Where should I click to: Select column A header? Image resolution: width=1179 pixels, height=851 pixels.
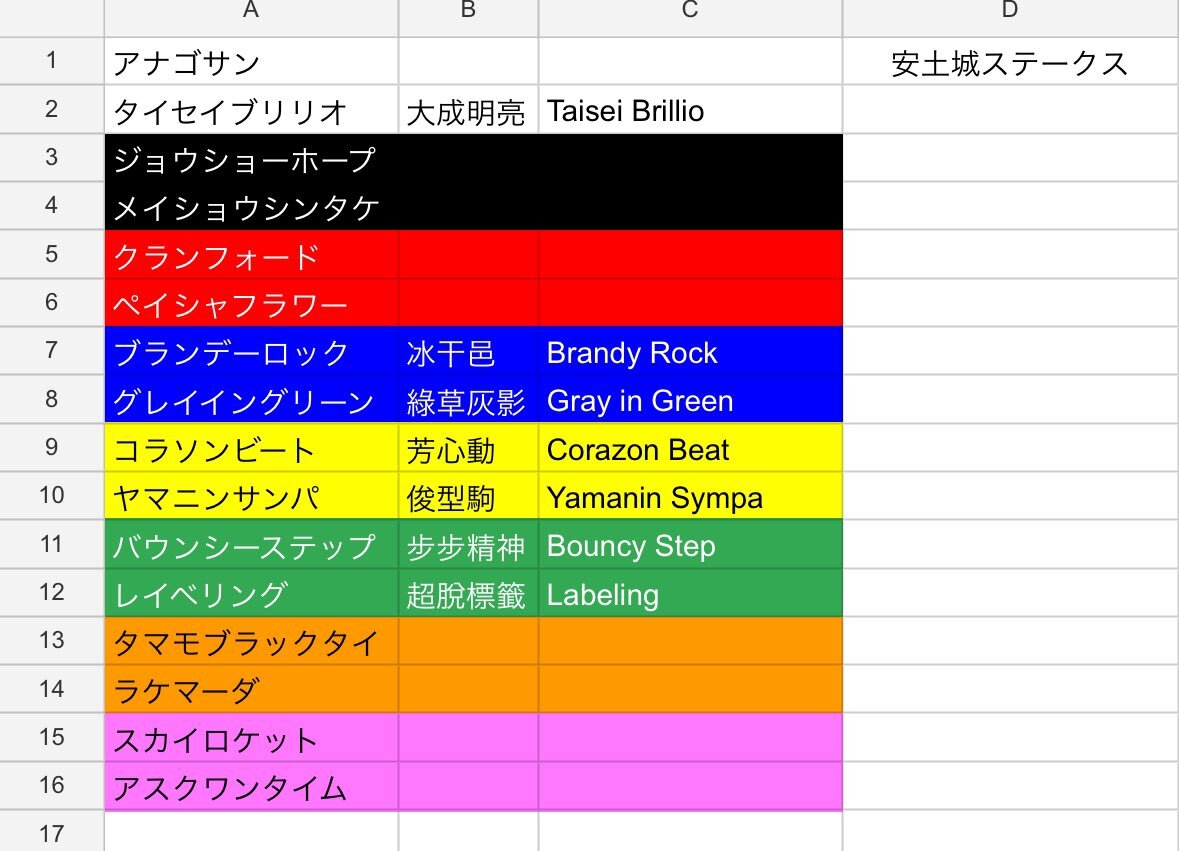click(x=251, y=17)
